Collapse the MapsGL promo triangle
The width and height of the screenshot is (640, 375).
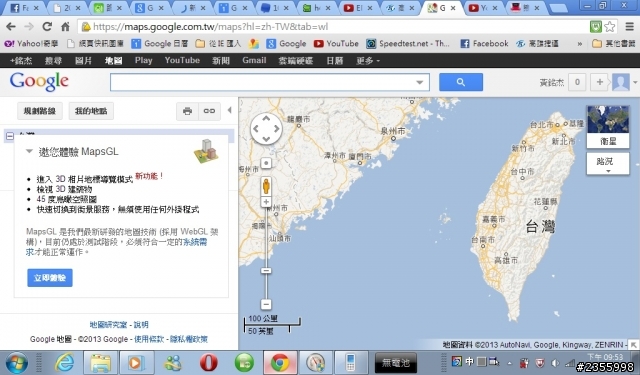[x=29, y=151]
